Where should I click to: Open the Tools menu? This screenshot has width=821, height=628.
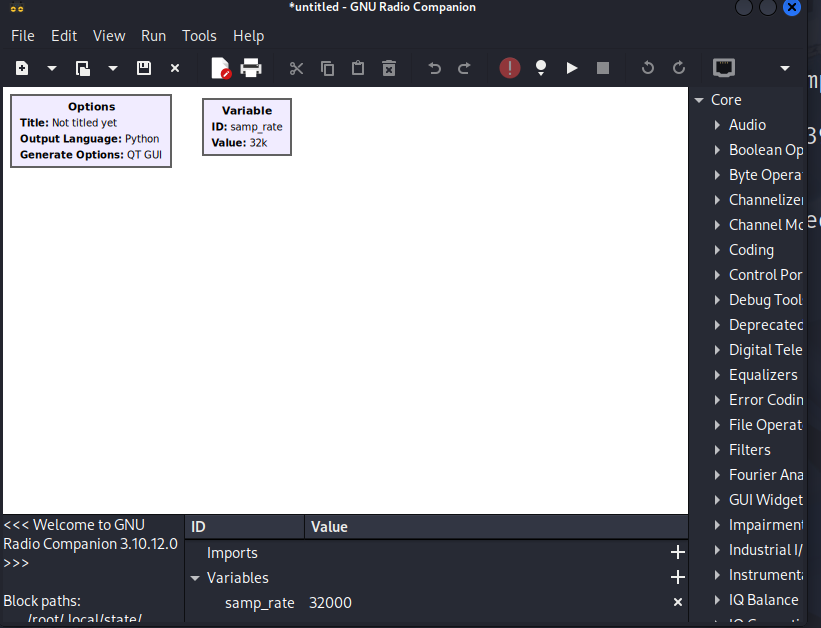[199, 36]
